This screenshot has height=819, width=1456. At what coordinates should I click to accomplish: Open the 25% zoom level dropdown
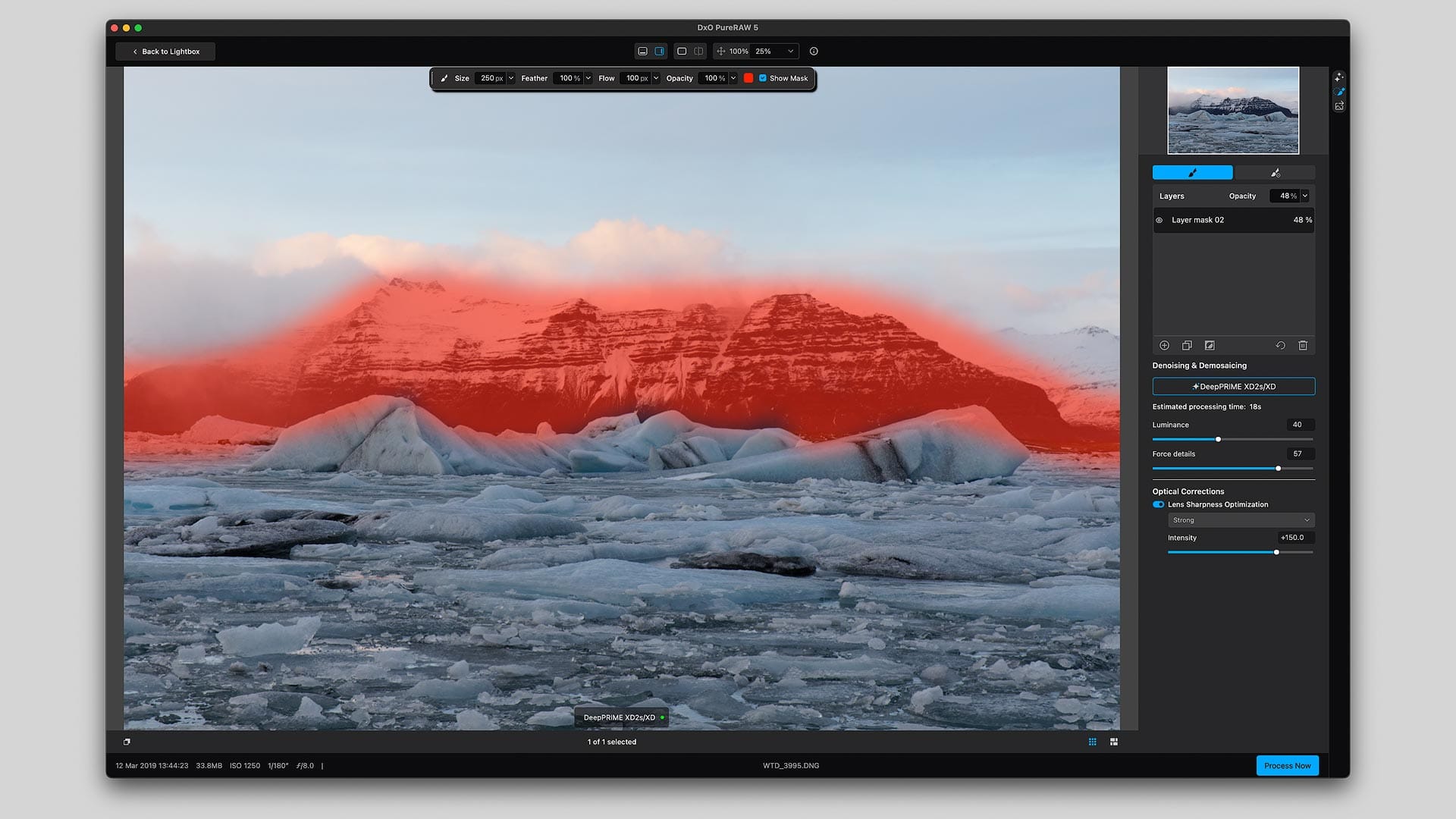pyautogui.click(x=790, y=52)
